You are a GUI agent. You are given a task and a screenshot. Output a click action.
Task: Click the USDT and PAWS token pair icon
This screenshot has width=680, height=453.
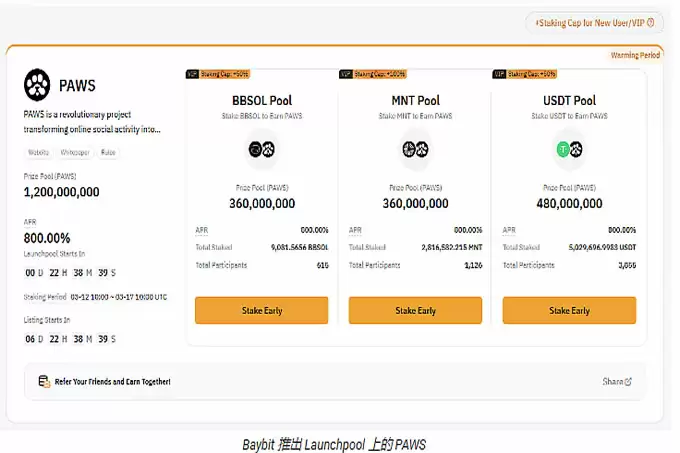[569, 150]
